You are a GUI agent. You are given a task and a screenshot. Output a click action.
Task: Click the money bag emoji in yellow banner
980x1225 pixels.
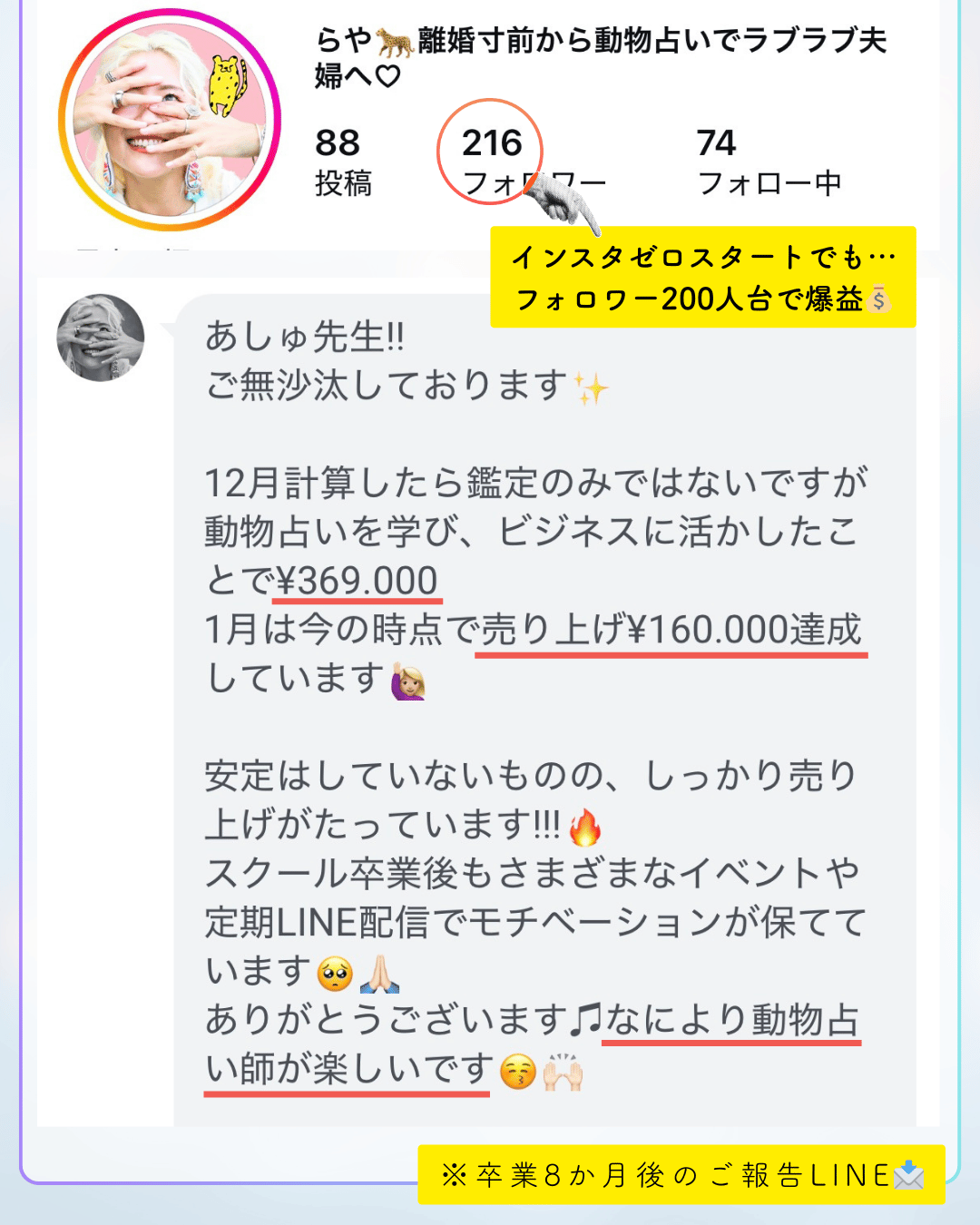point(878,298)
